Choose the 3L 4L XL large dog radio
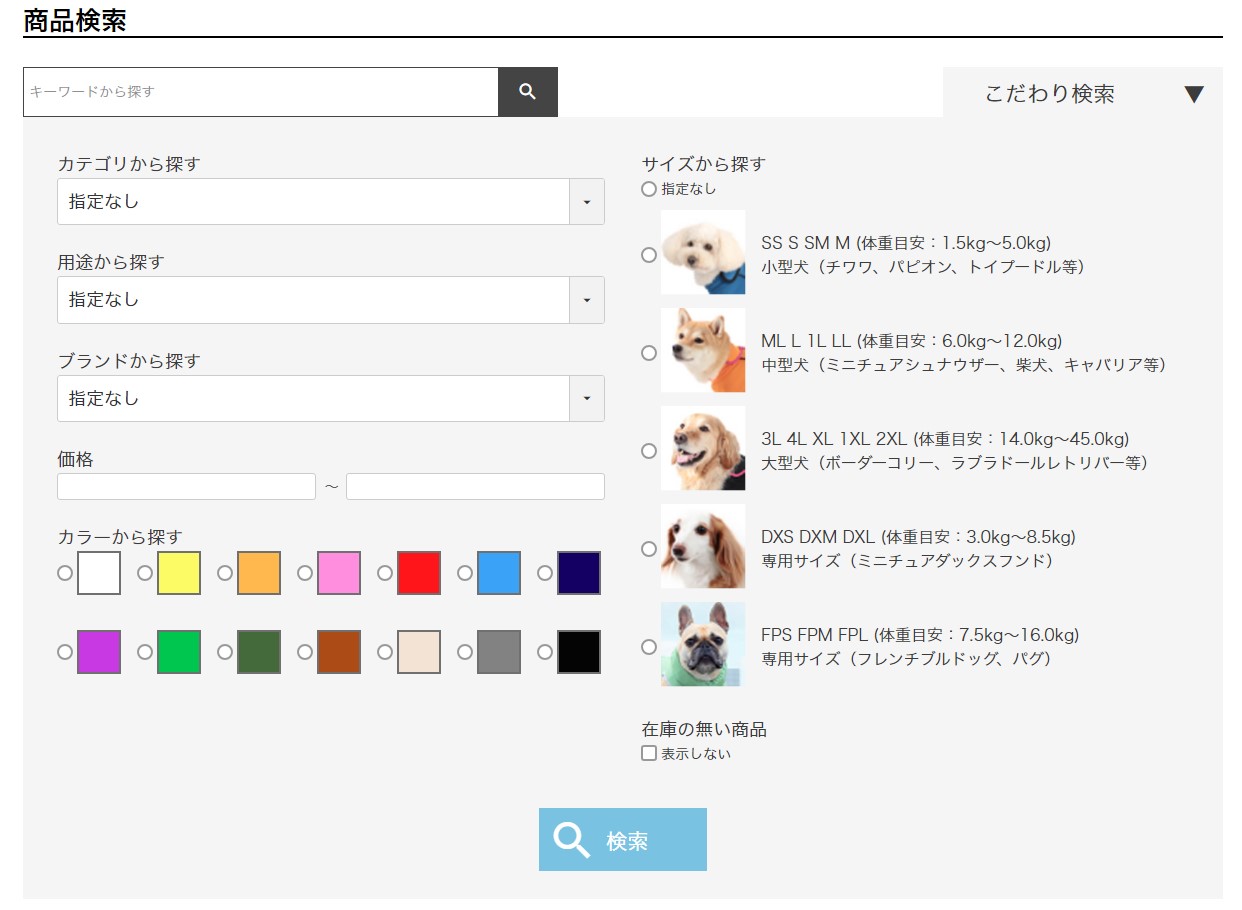Image resolution: width=1242 pixels, height=910 pixels. (x=649, y=451)
